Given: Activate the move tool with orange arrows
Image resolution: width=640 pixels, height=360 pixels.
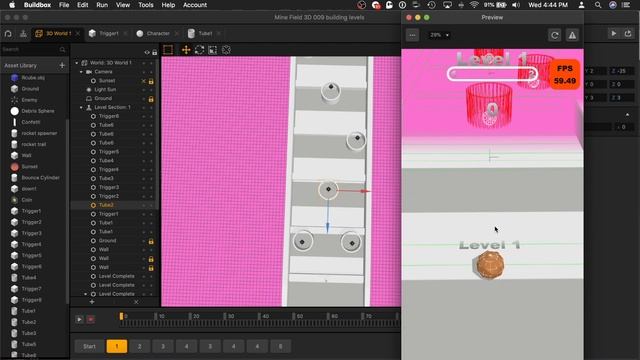Looking at the screenshot, I should coord(186,50).
